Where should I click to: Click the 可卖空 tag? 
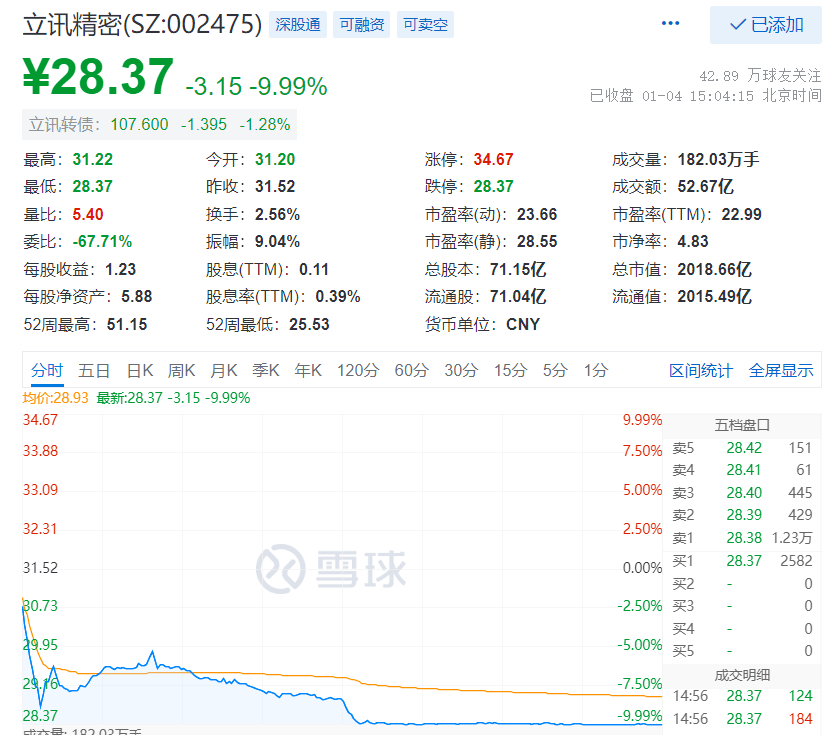pos(425,25)
